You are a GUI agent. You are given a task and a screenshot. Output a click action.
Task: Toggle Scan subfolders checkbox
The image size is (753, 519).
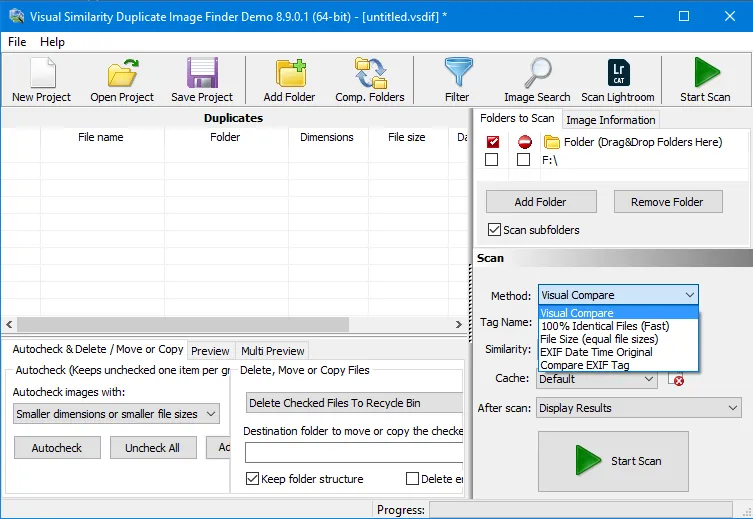[494, 229]
